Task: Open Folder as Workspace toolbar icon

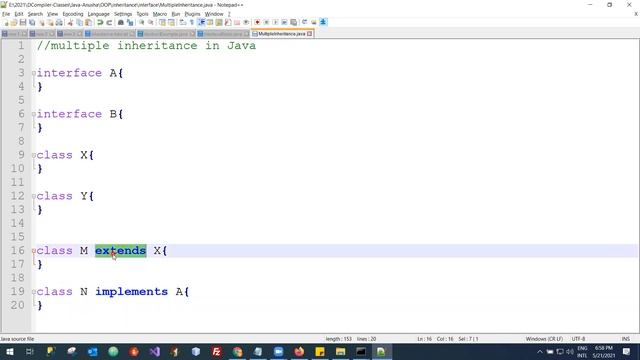Action: coord(237,22)
